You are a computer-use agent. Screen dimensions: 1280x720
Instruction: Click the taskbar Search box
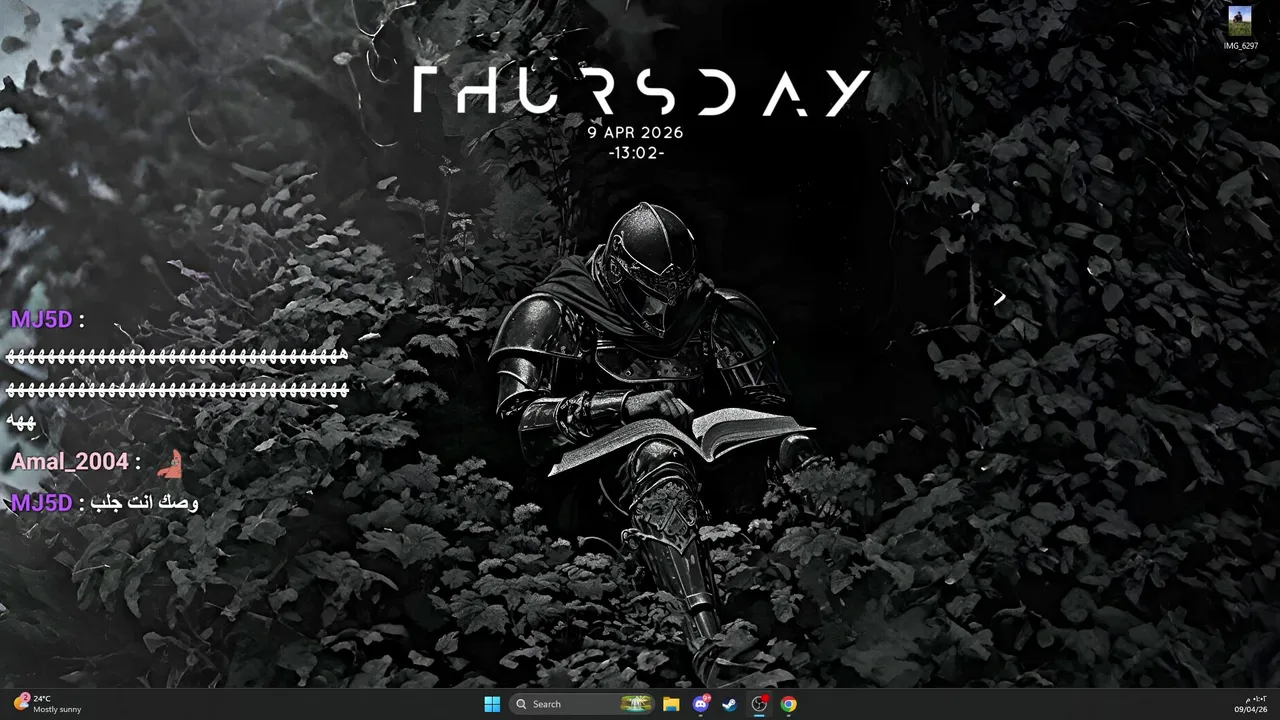582,704
